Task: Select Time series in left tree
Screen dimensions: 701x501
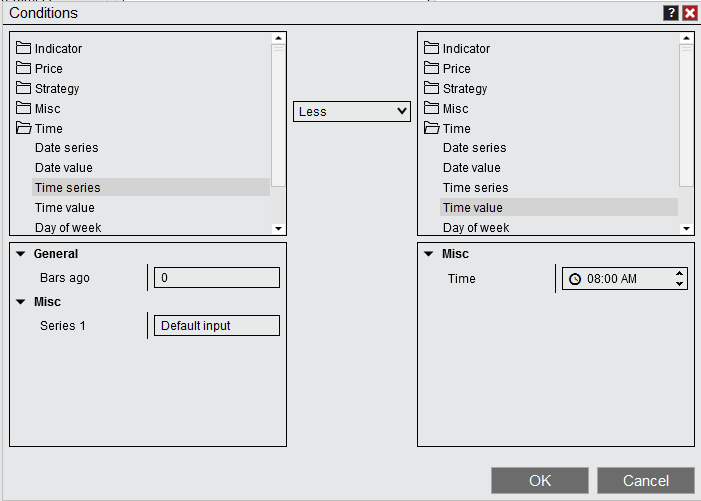Action: click(x=151, y=188)
